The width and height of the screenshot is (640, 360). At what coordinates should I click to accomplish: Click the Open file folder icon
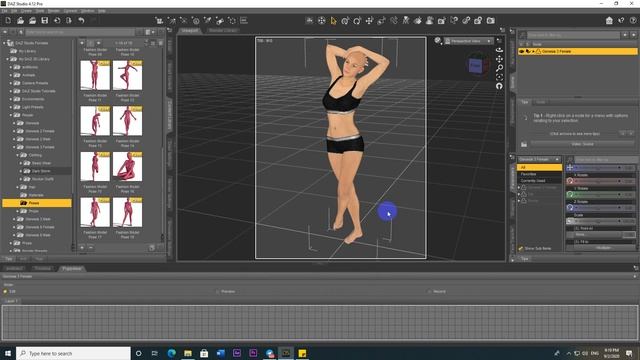(20, 20)
